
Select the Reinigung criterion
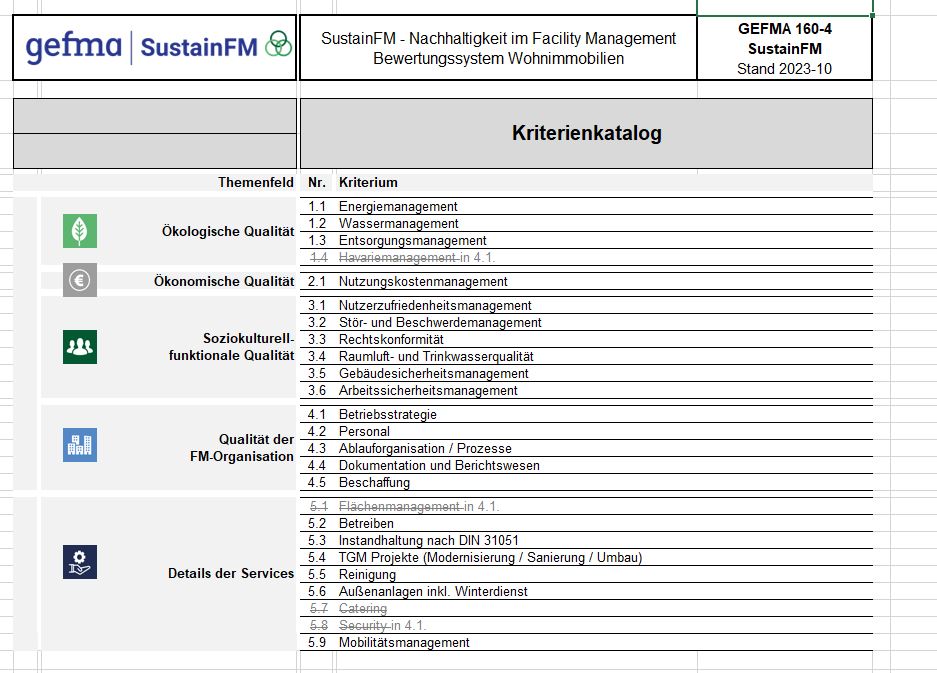(368, 574)
